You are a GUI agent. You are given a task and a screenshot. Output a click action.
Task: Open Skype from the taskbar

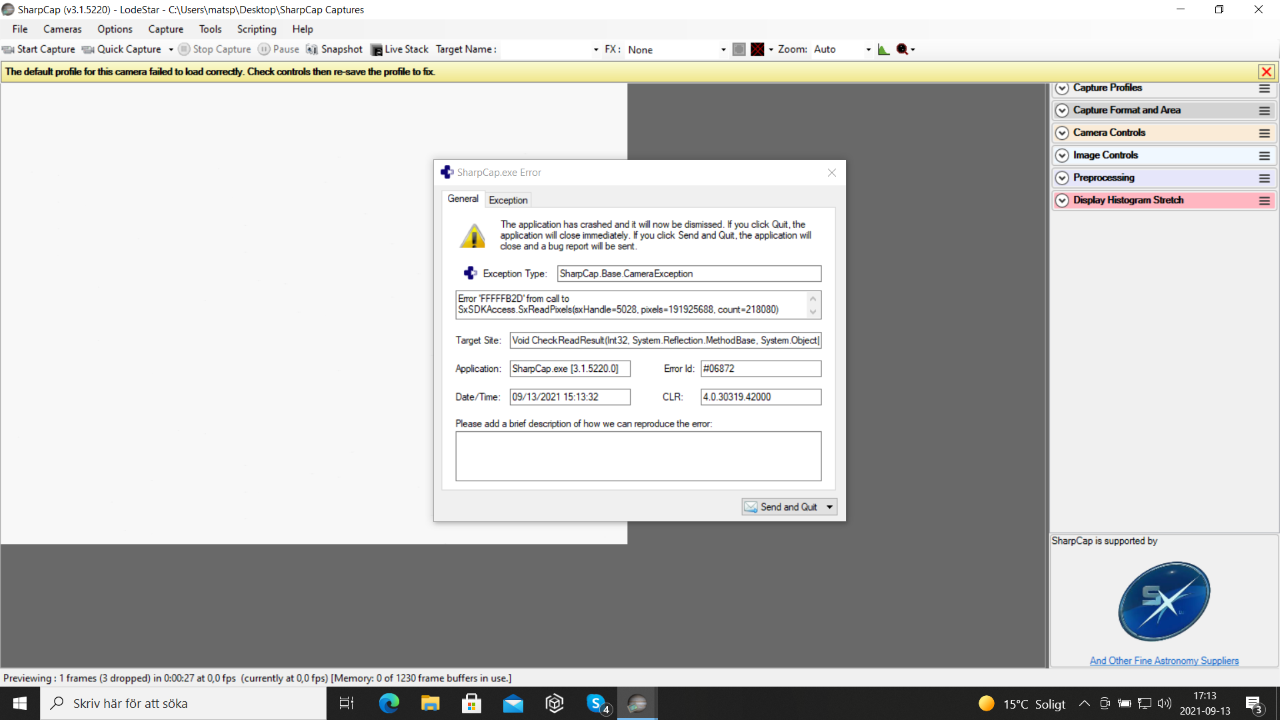pos(597,703)
